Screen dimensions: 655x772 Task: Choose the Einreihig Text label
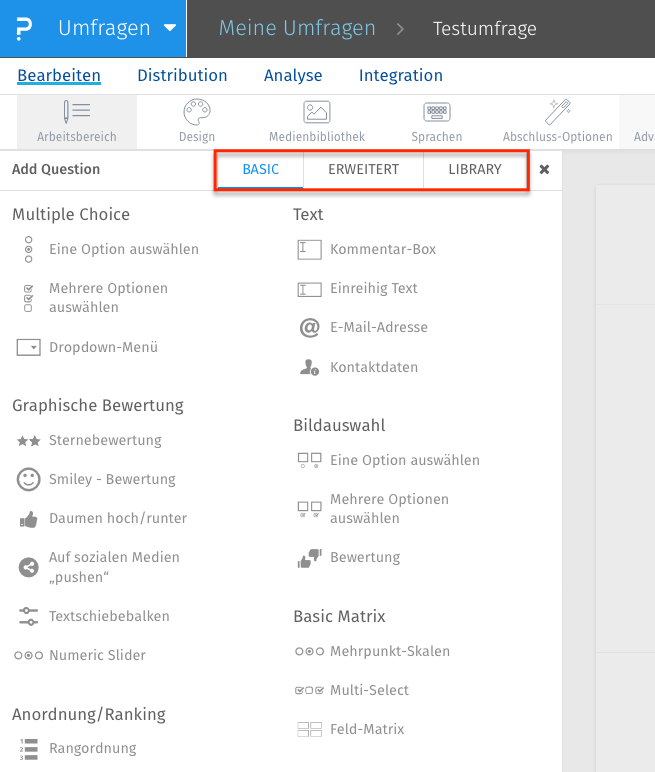[374, 288]
